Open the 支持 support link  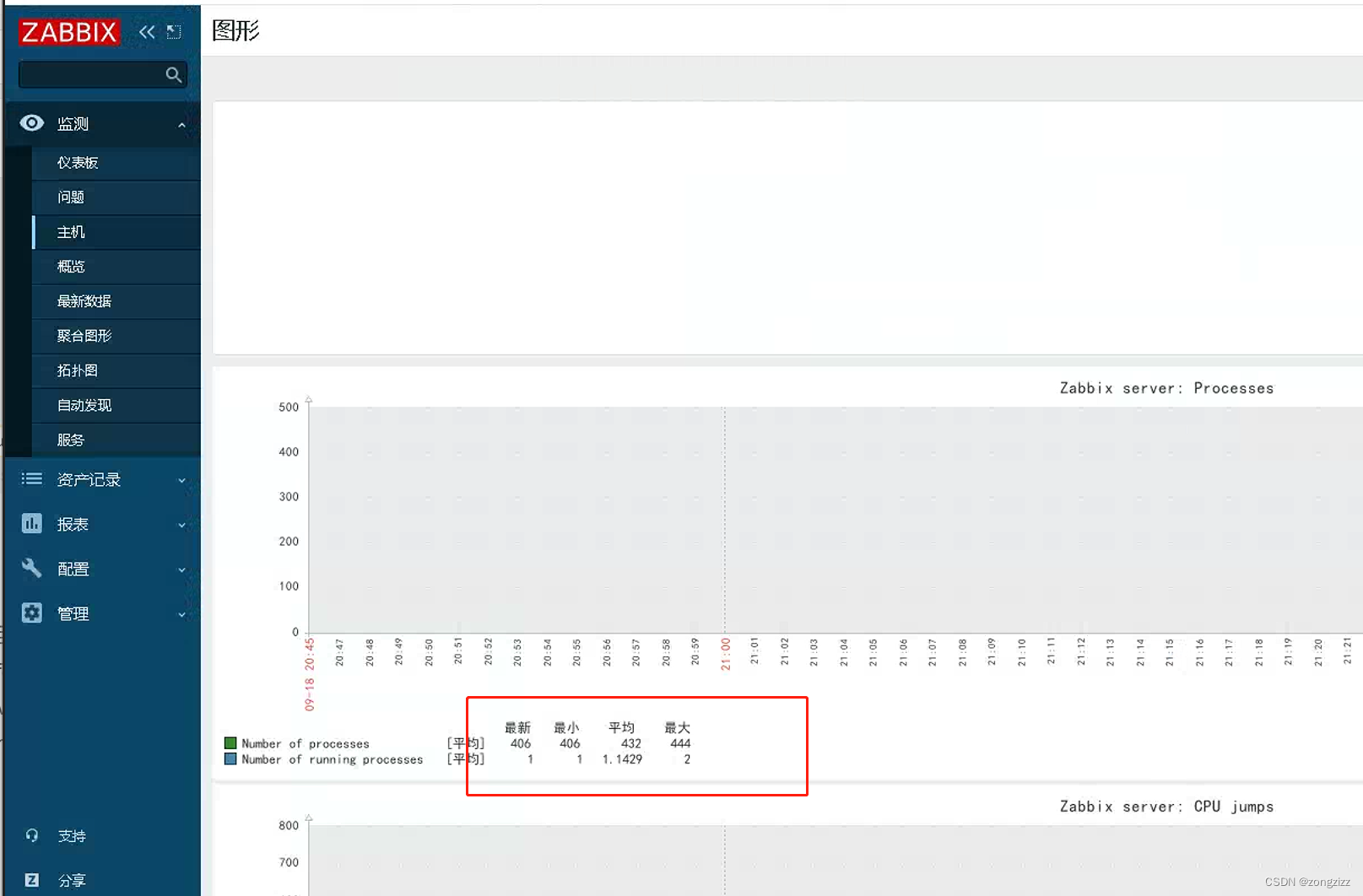(x=72, y=836)
